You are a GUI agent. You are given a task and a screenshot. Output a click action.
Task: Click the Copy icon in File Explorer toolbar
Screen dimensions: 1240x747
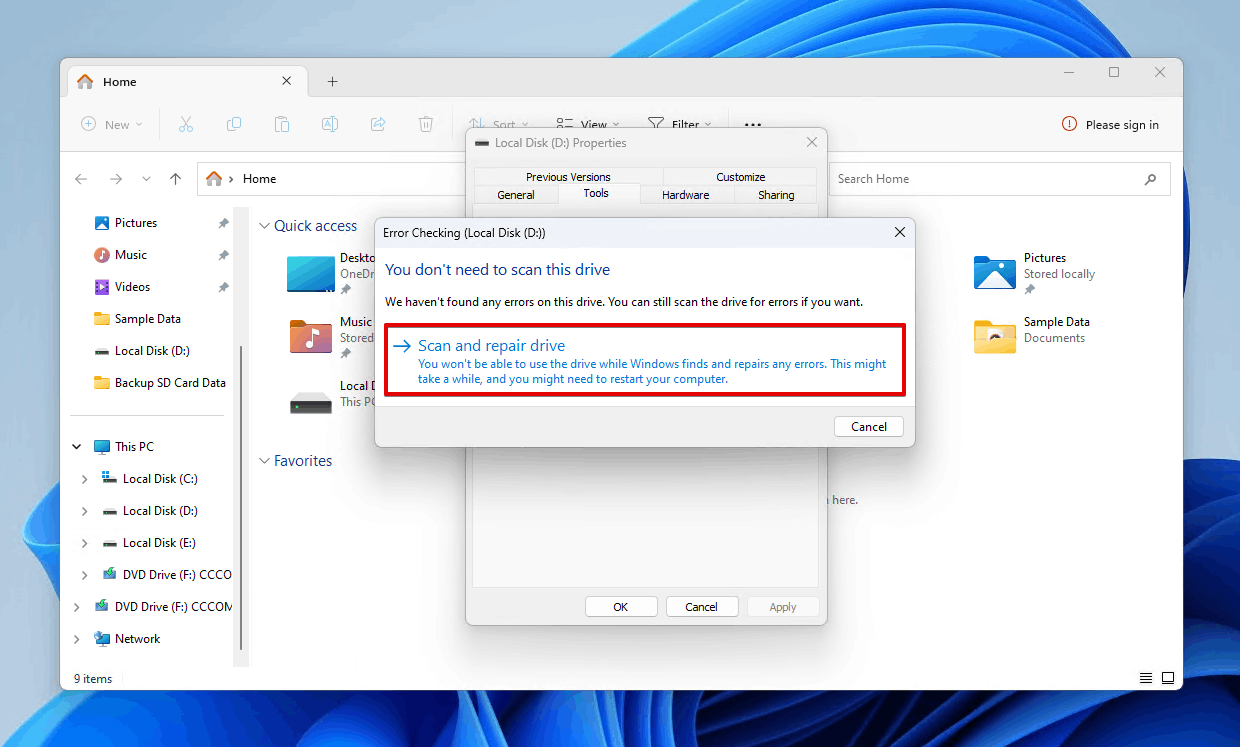tap(234, 124)
